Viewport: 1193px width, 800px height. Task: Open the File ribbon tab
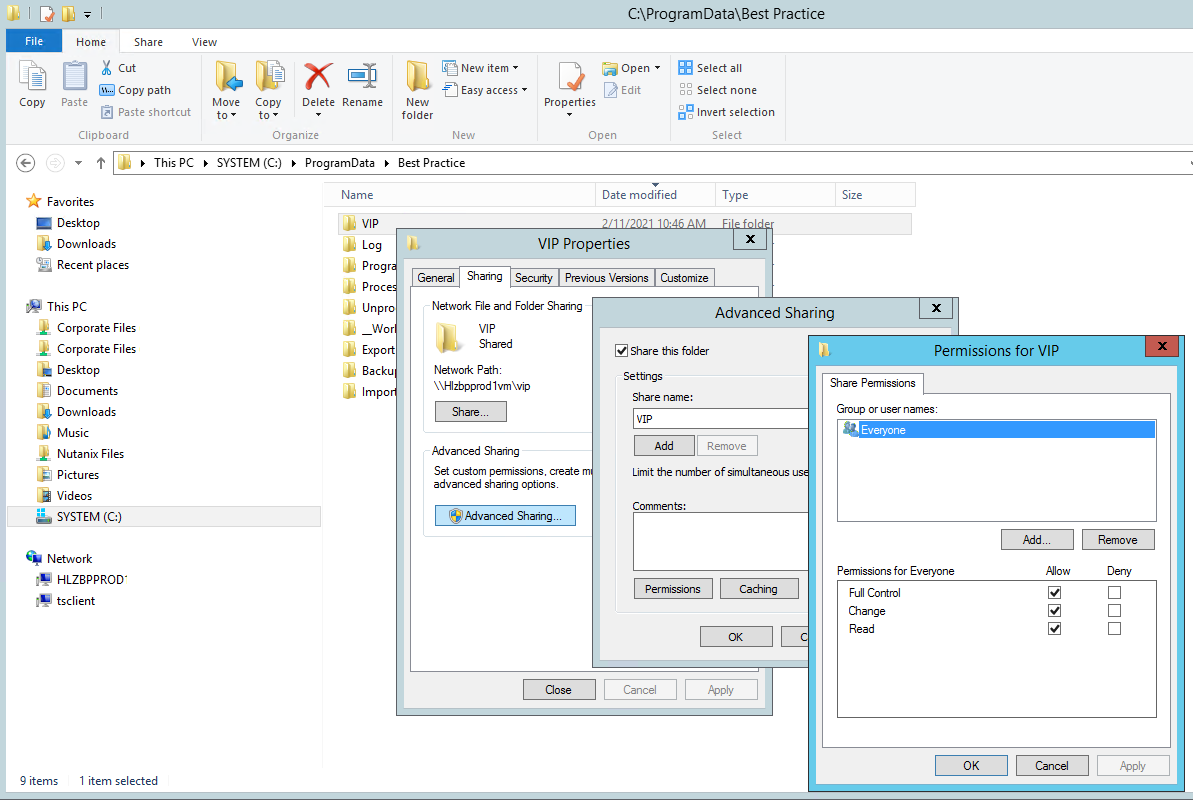coord(33,41)
